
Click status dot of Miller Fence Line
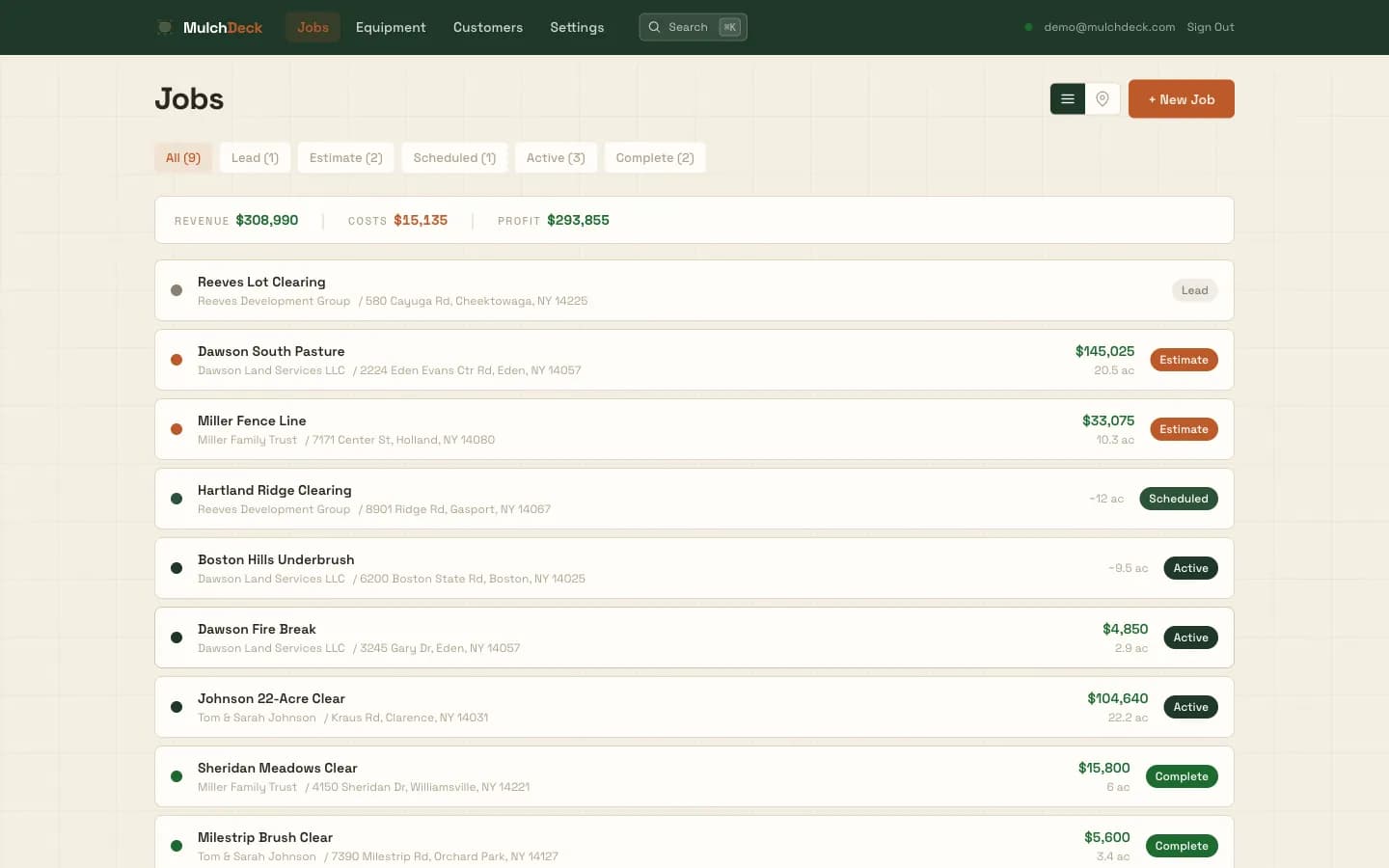(177, 429)
